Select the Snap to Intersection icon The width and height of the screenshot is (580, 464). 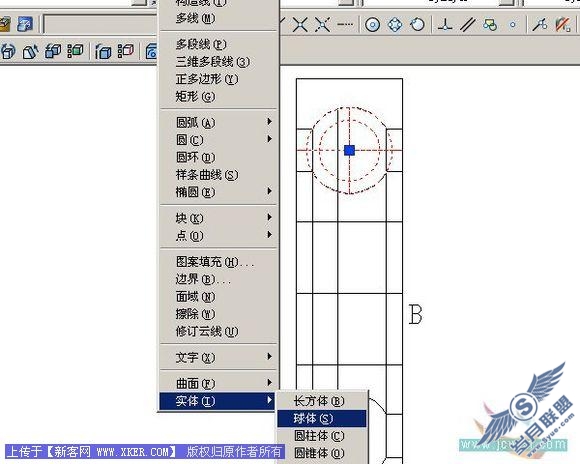click(300, 25)
